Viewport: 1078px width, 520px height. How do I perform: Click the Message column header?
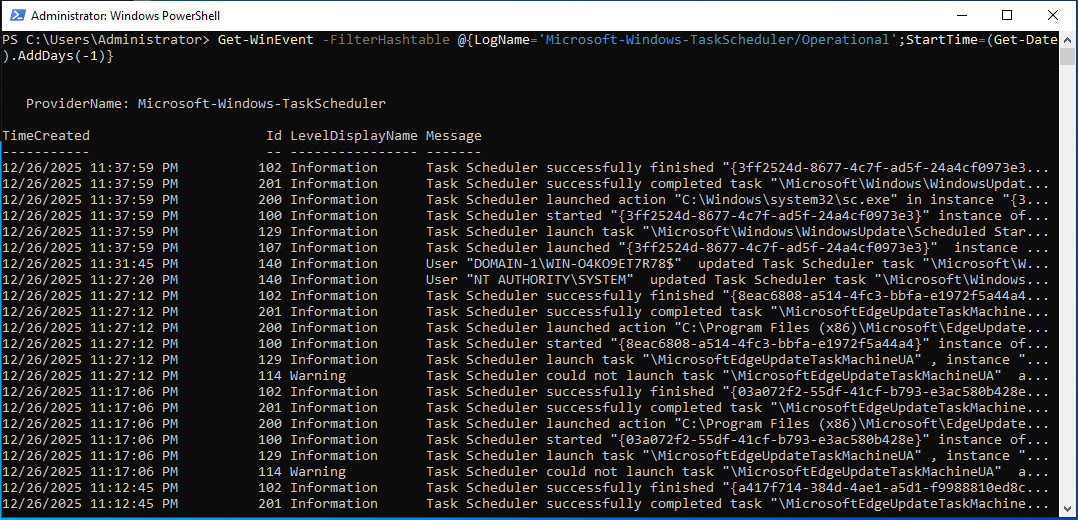(454, 136)
